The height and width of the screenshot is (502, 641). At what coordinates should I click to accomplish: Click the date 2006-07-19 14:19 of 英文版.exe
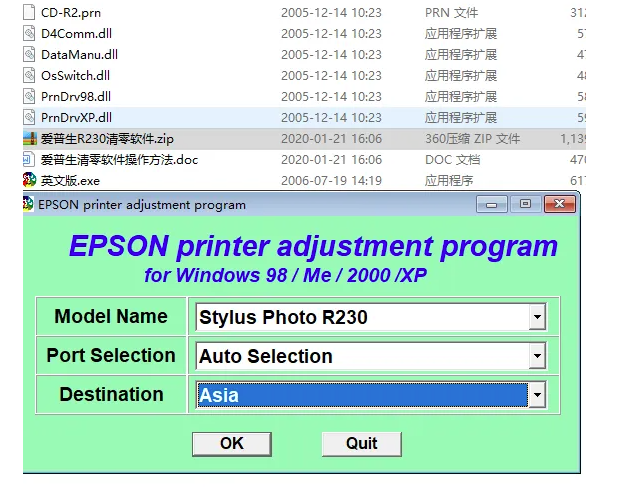click(332, 181)
